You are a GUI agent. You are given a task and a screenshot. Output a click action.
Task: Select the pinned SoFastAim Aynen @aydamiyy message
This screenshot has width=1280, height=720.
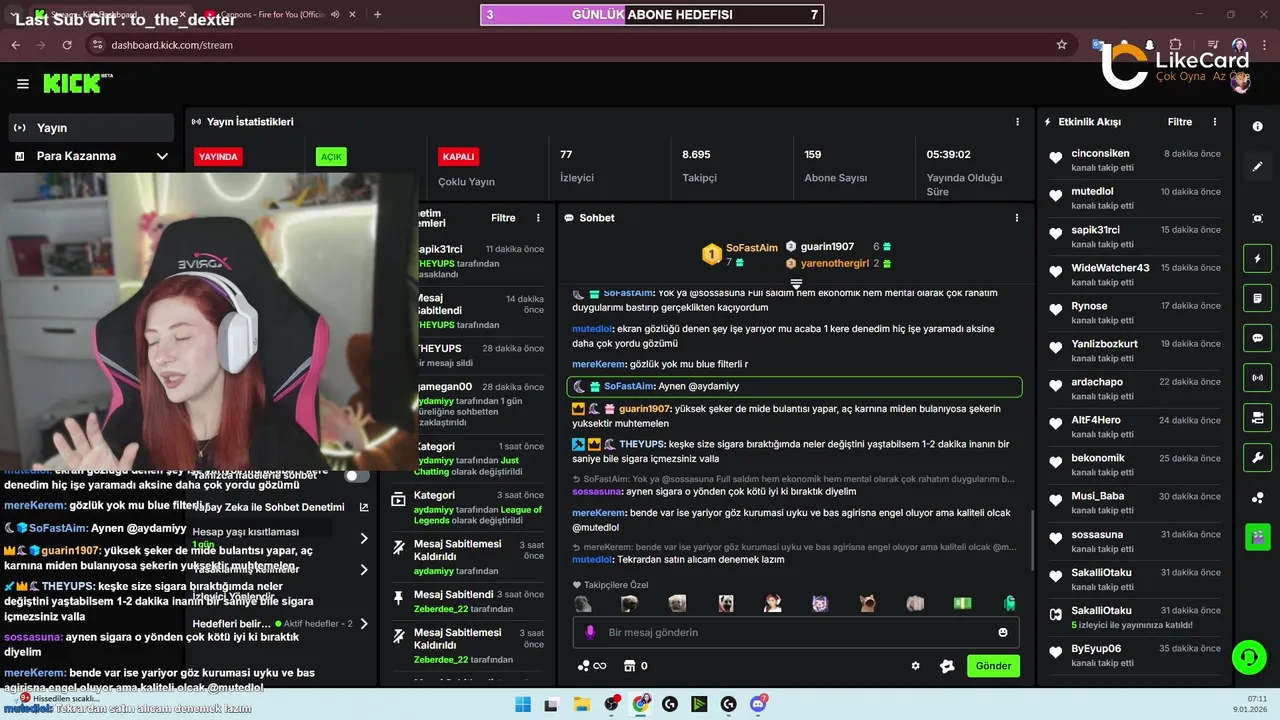click(x=794, y=386)
